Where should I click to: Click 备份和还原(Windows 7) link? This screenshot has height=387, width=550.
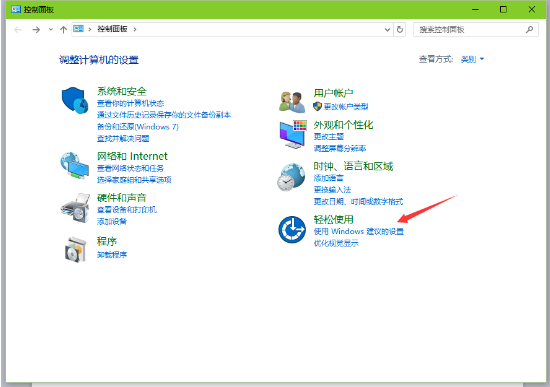pyautogui.click(x=138, y=127)
